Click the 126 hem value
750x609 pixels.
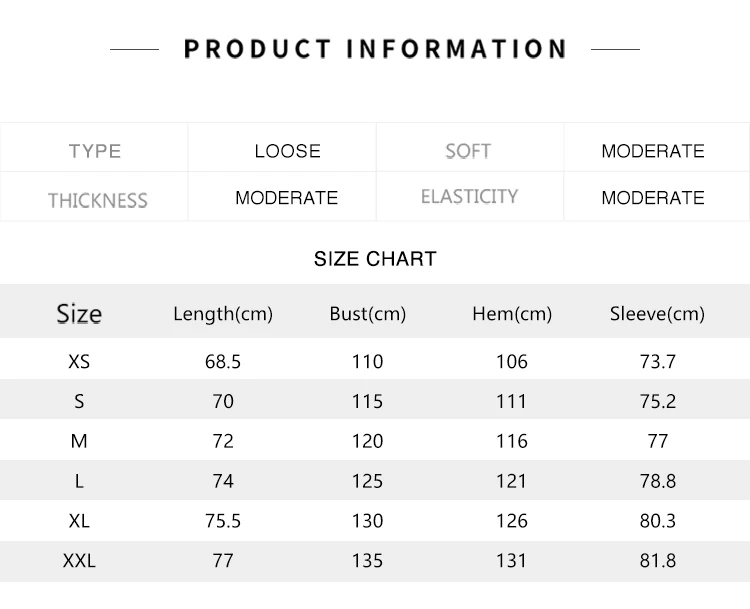tap(512, 520)
